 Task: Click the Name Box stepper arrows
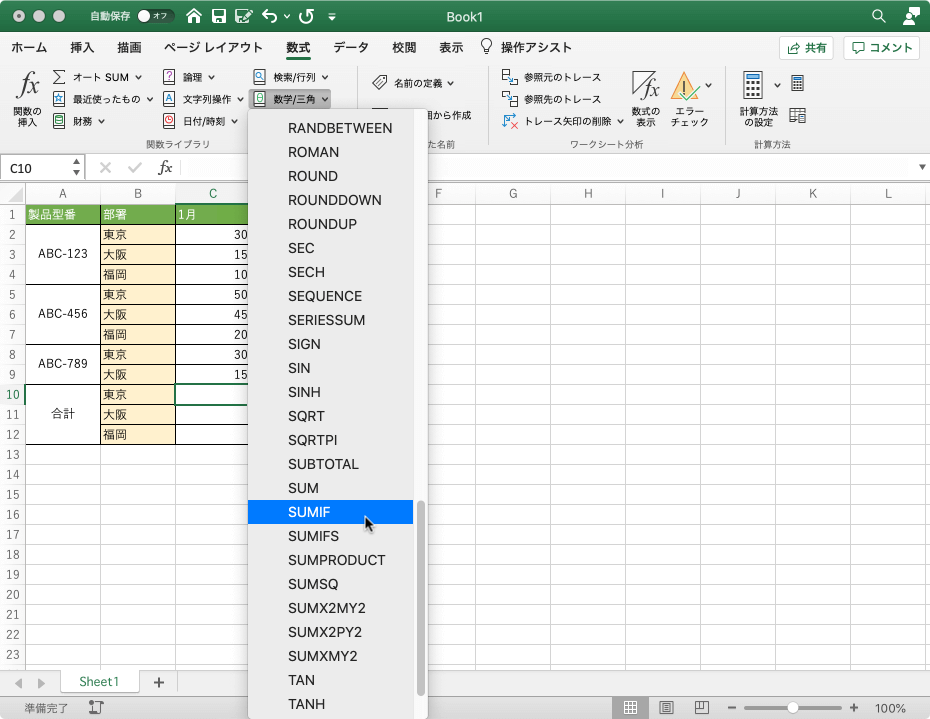pyautogui.click(x=77, y=167)
